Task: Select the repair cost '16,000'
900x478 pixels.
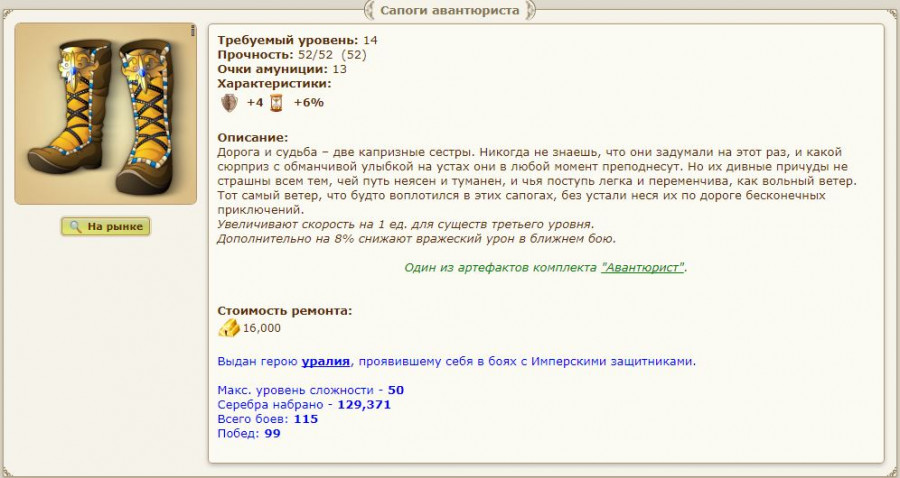Action: point(262,328)
